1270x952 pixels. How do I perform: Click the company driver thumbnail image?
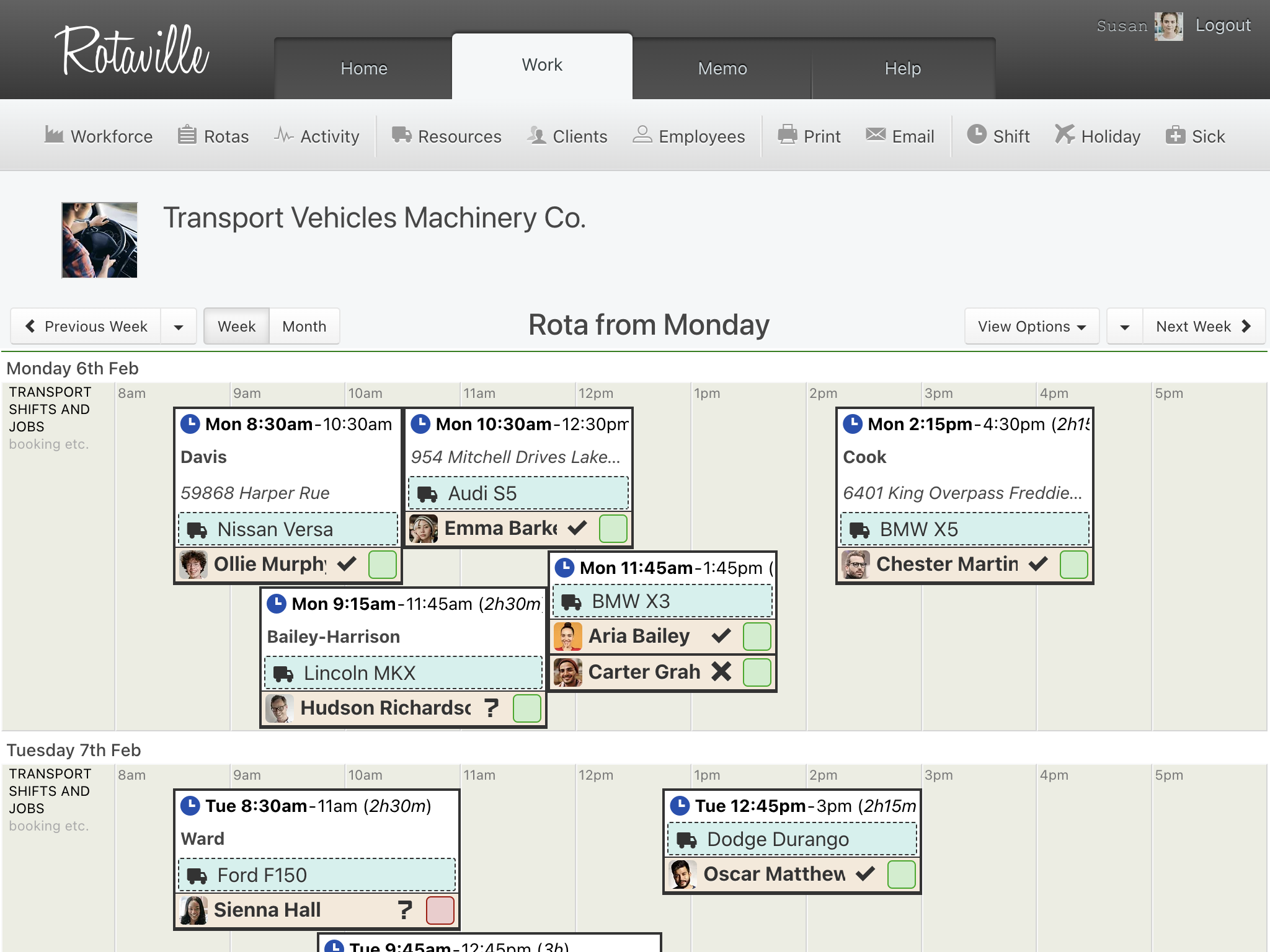coord(99,240)
